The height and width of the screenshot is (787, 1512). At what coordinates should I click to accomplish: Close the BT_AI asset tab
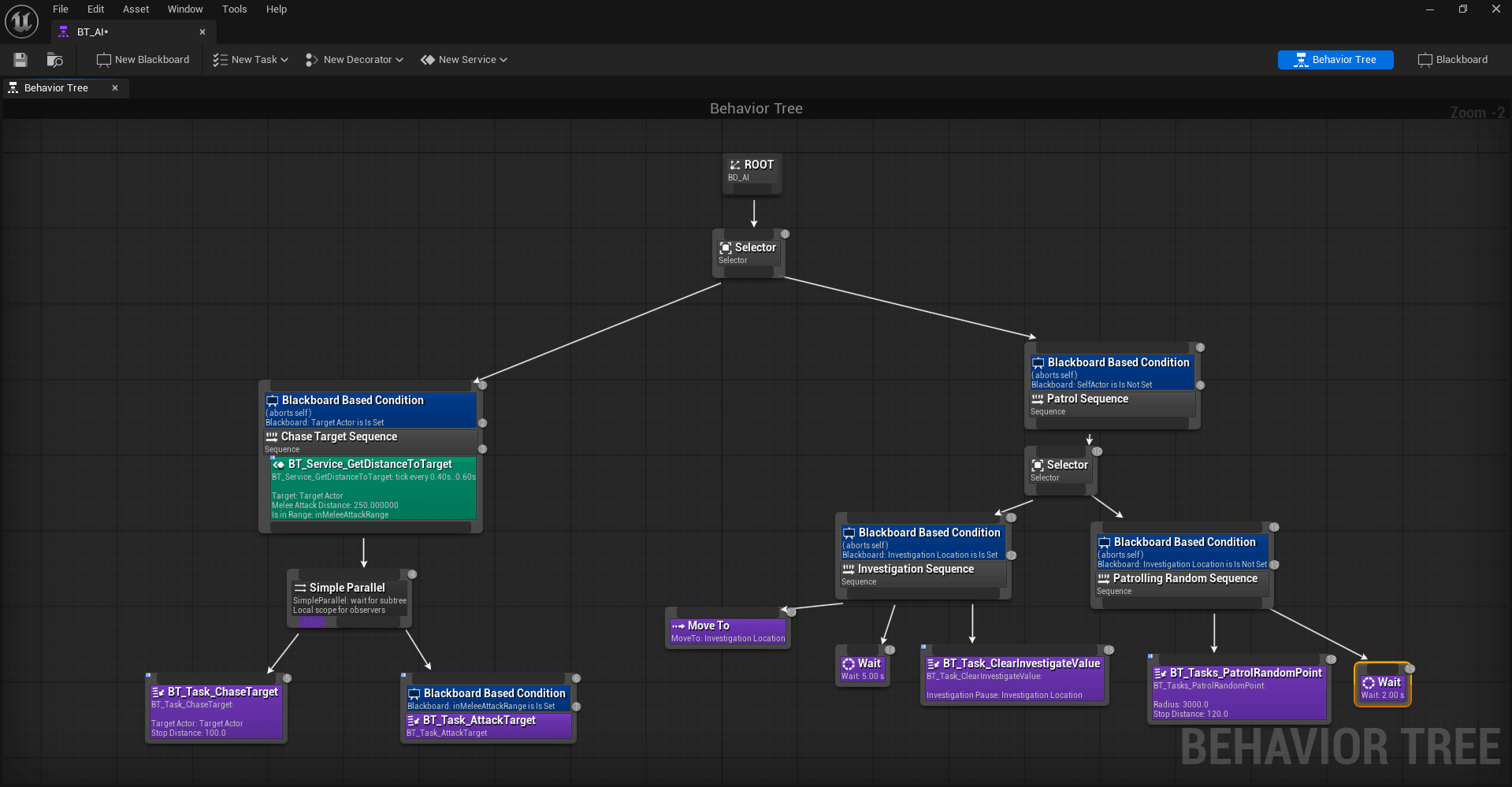coord(202,32)
